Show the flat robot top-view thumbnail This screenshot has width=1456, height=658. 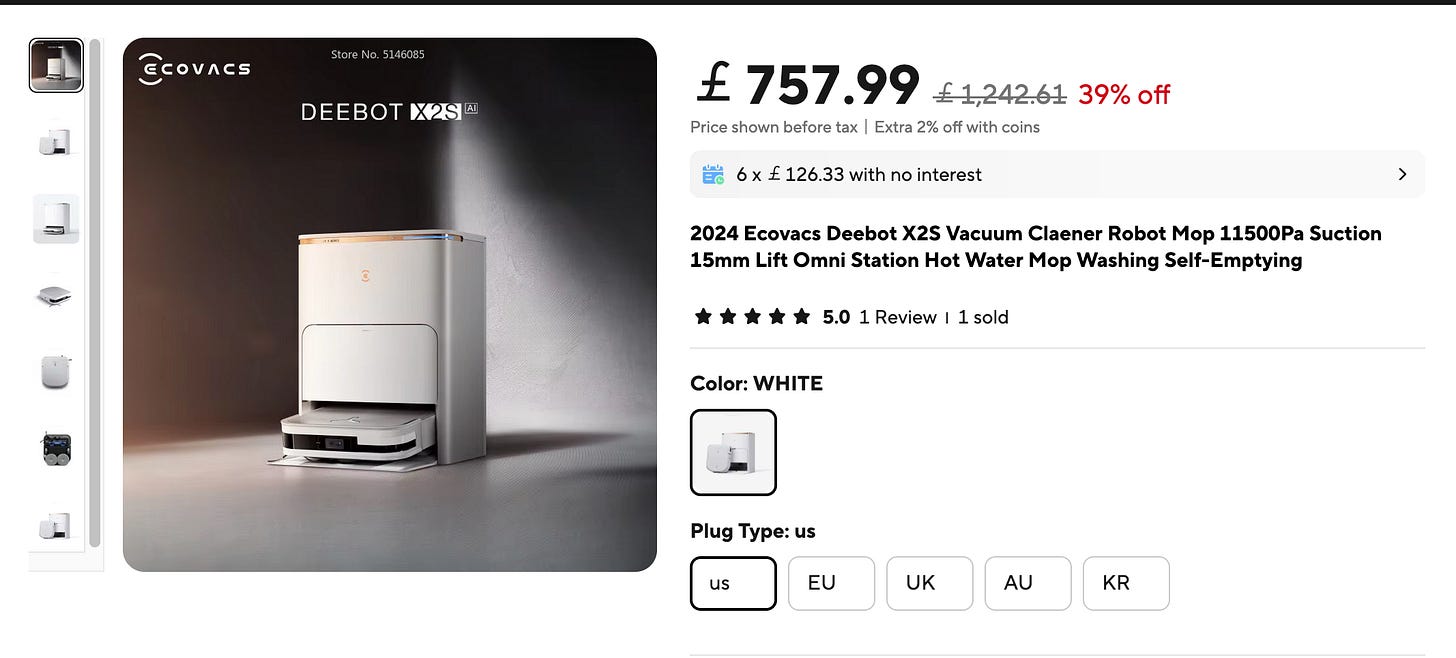coord(56,296)
